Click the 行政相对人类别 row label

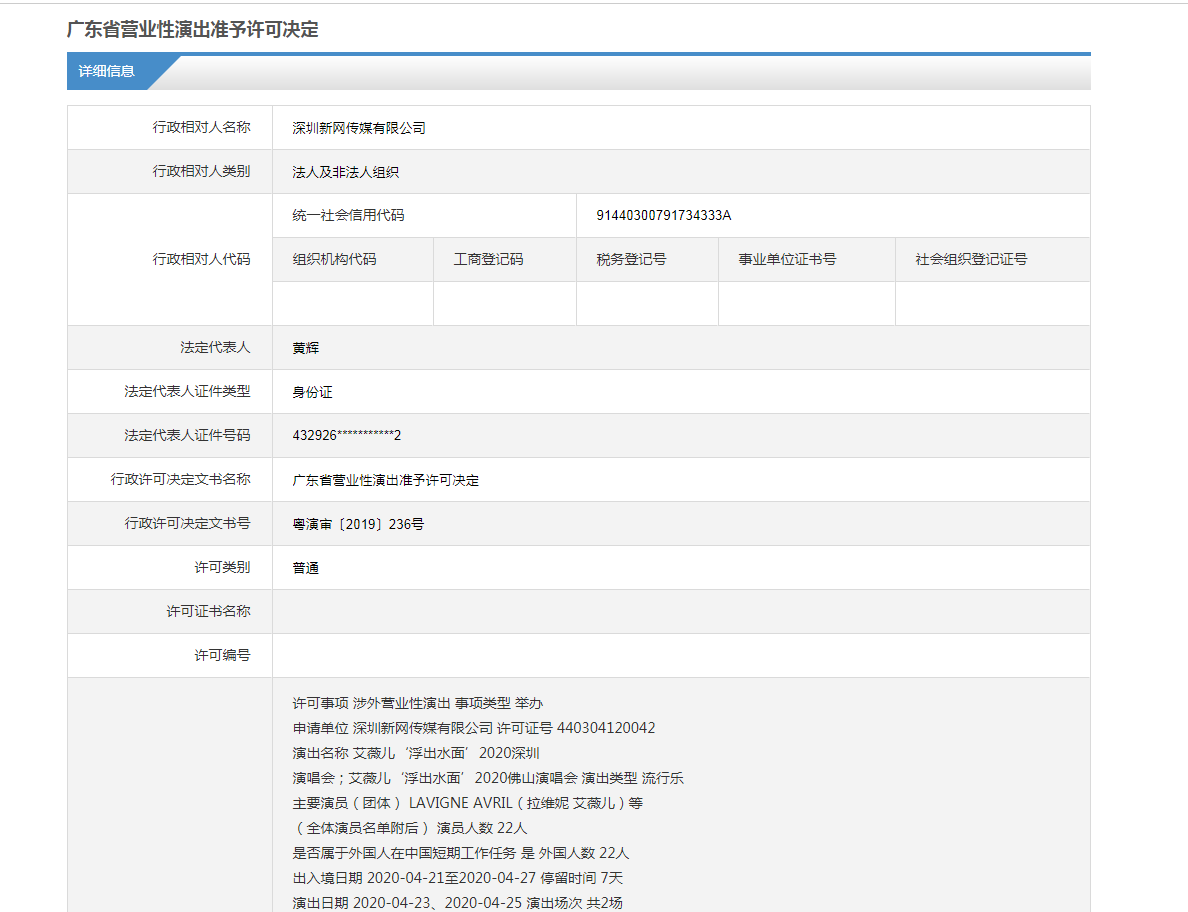point(202,171)
